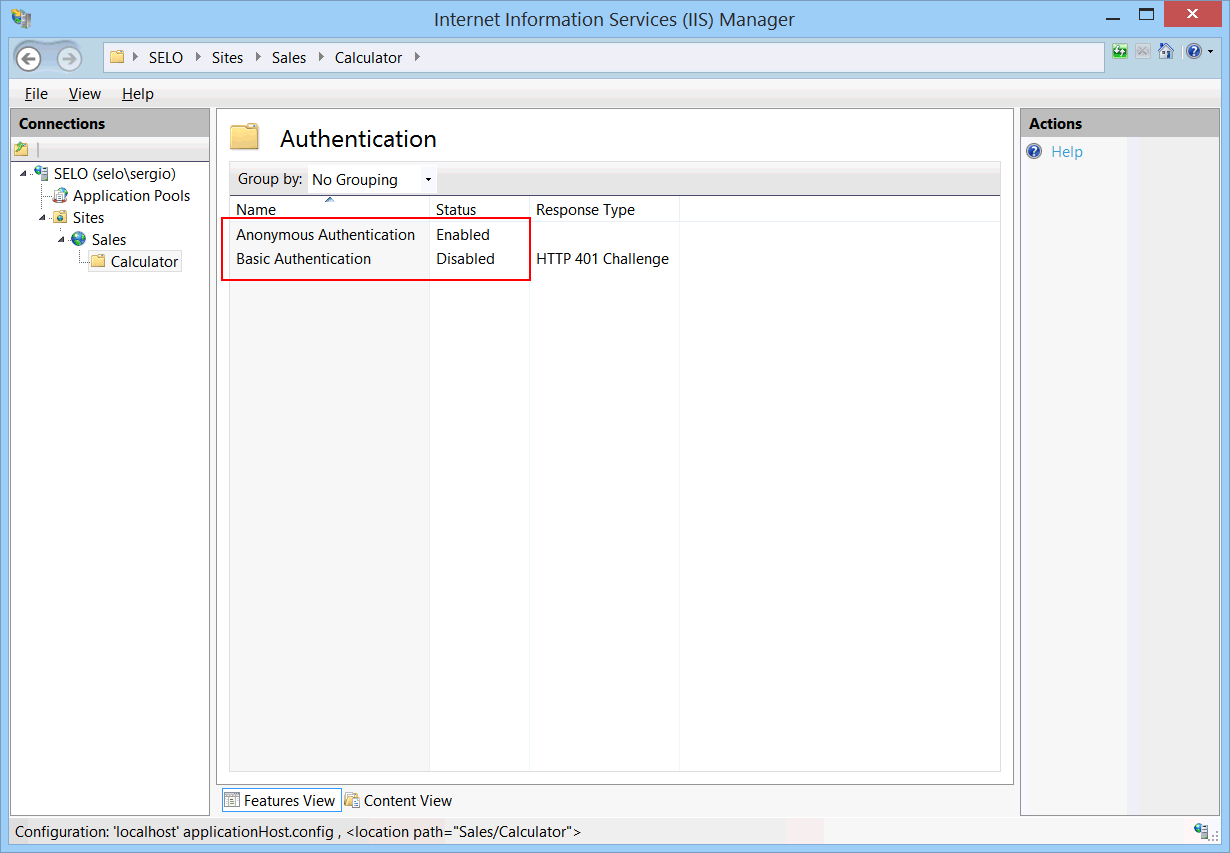Click the Connections panel header
The height and width of the screenshot is (853, 1230).
coord(110,124)
